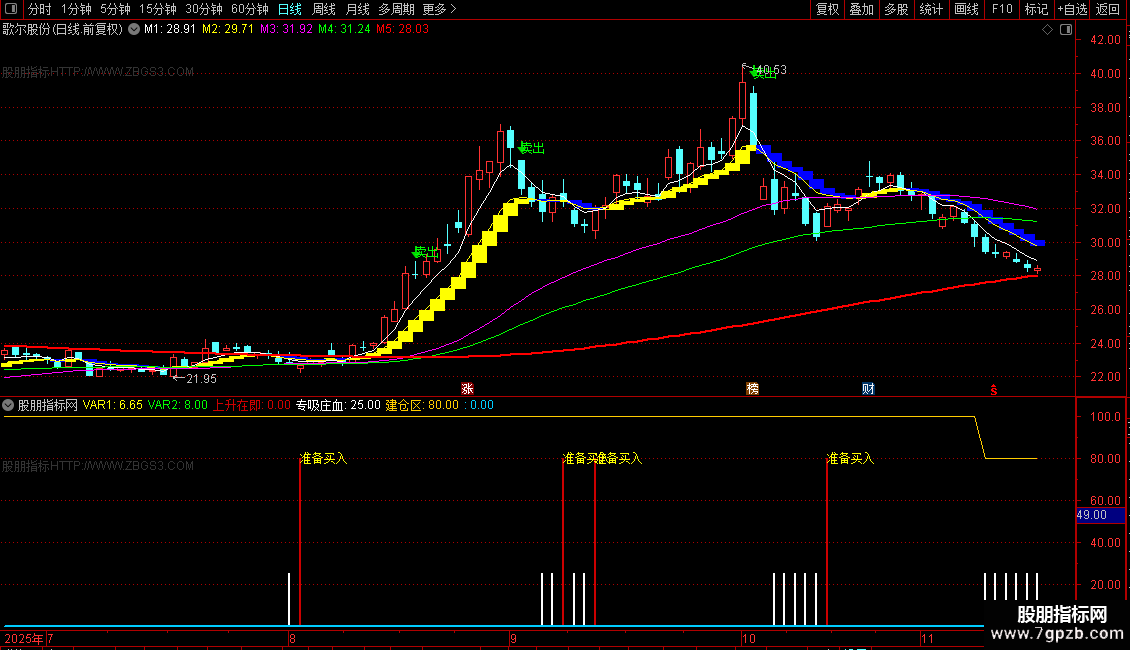
Task: Expand 更多 period options
Action: [439, 9]
